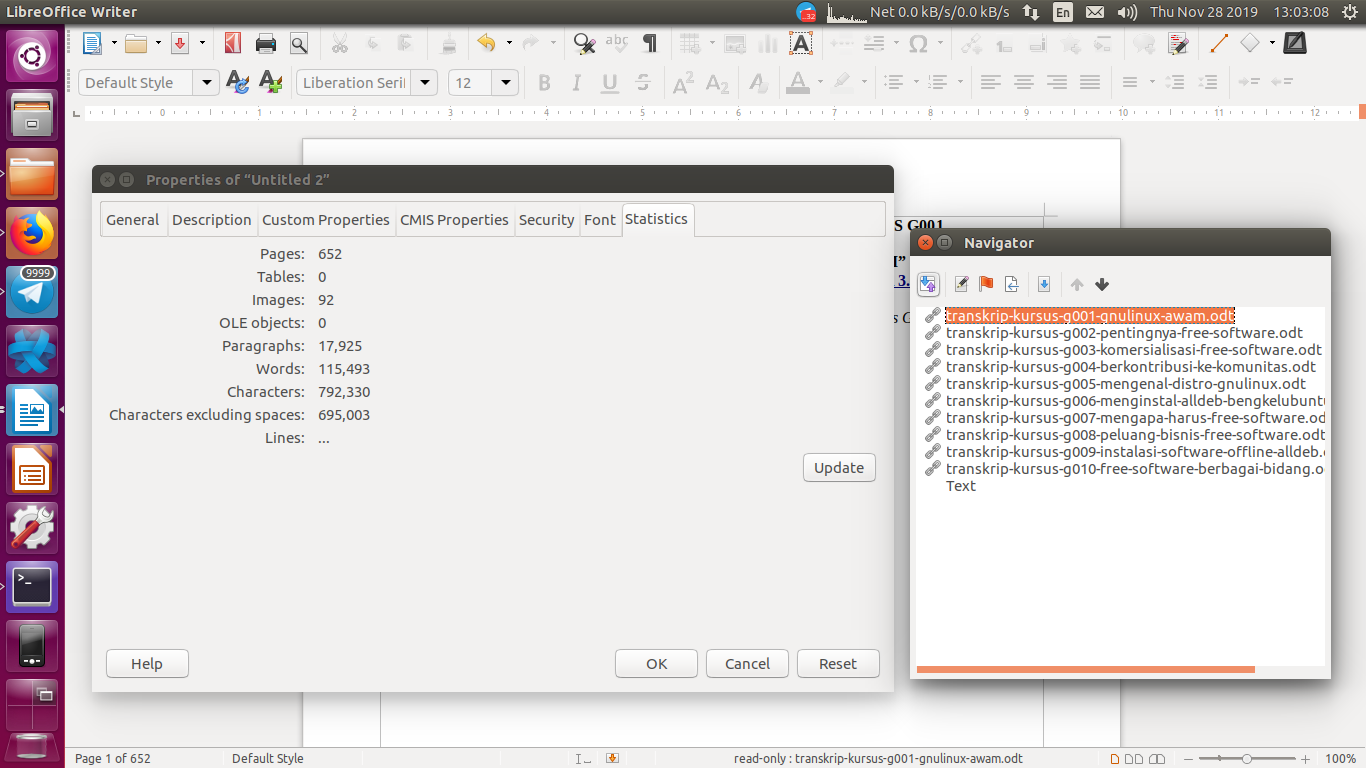Click Help in the Properties dialog

pyautogui.click(x=147, y=663)
